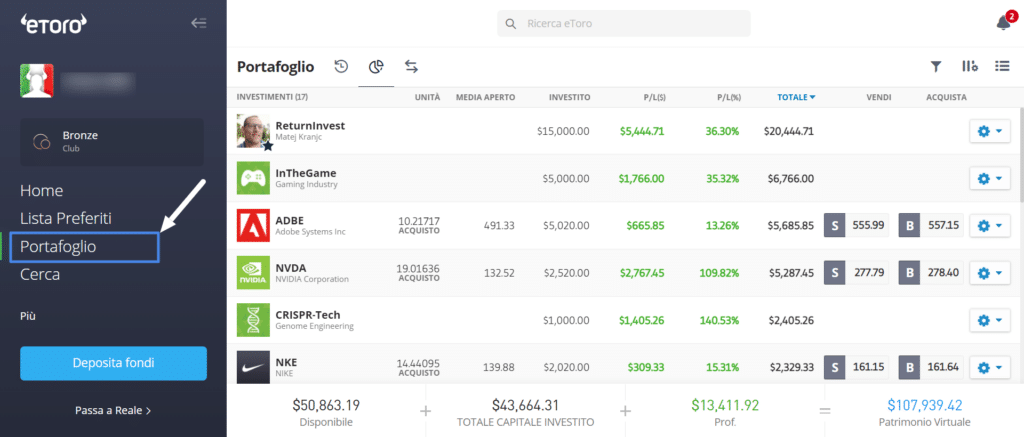The image size is (1024, 437).
Task: Open the ADBE gear dropdown
Action: click(990, 225)
